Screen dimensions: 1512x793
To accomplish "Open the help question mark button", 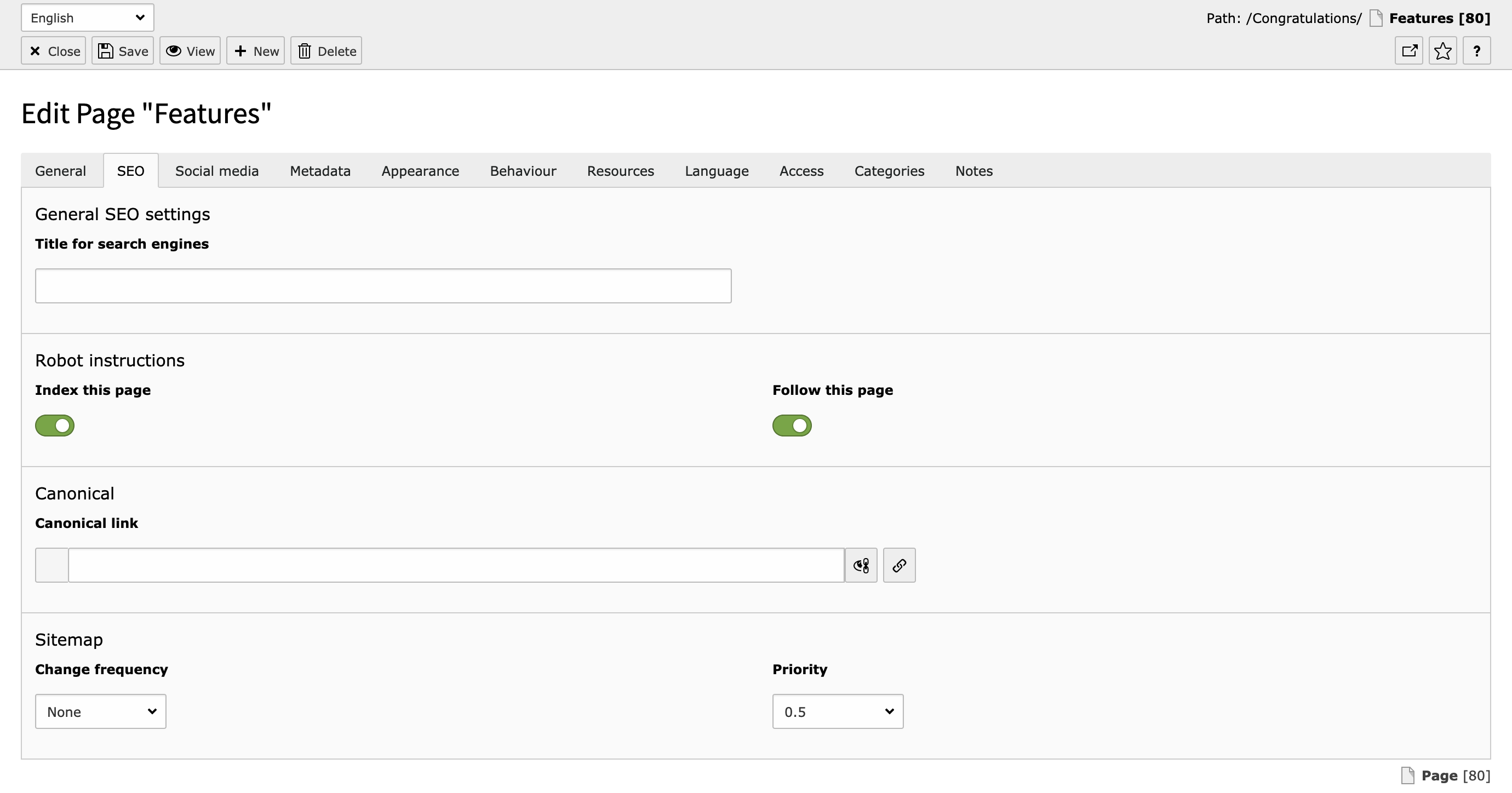I will (x=1477, y=51).
